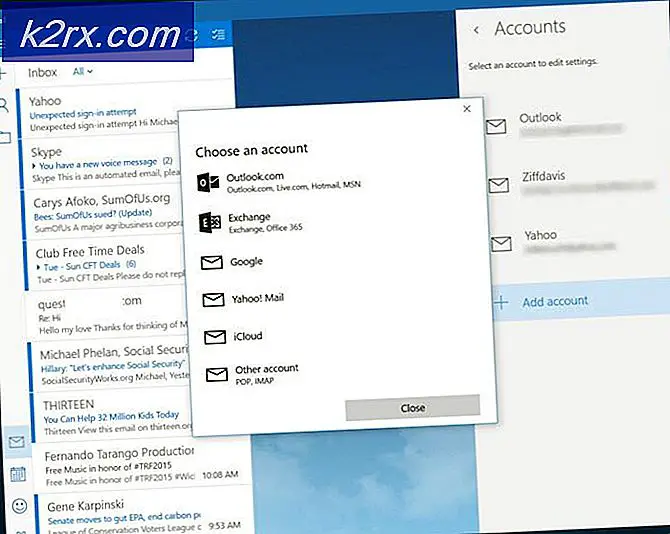Expand Skype voice message conversation

coord(34,166)
